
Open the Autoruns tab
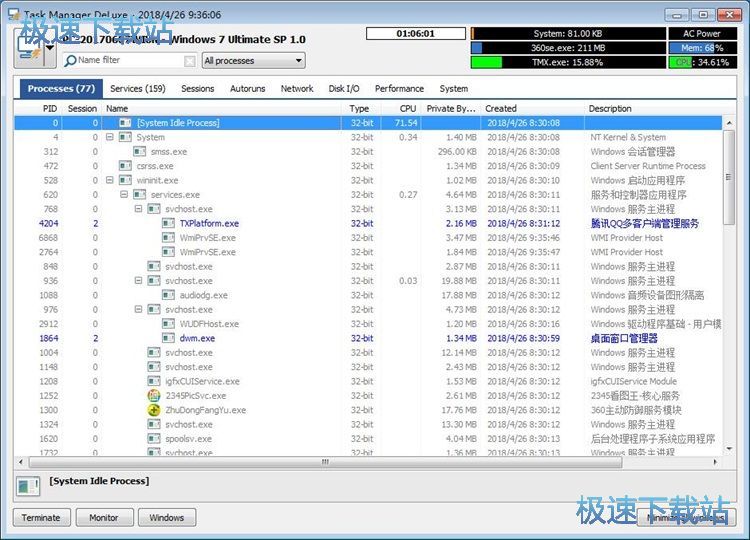point(248,88)
